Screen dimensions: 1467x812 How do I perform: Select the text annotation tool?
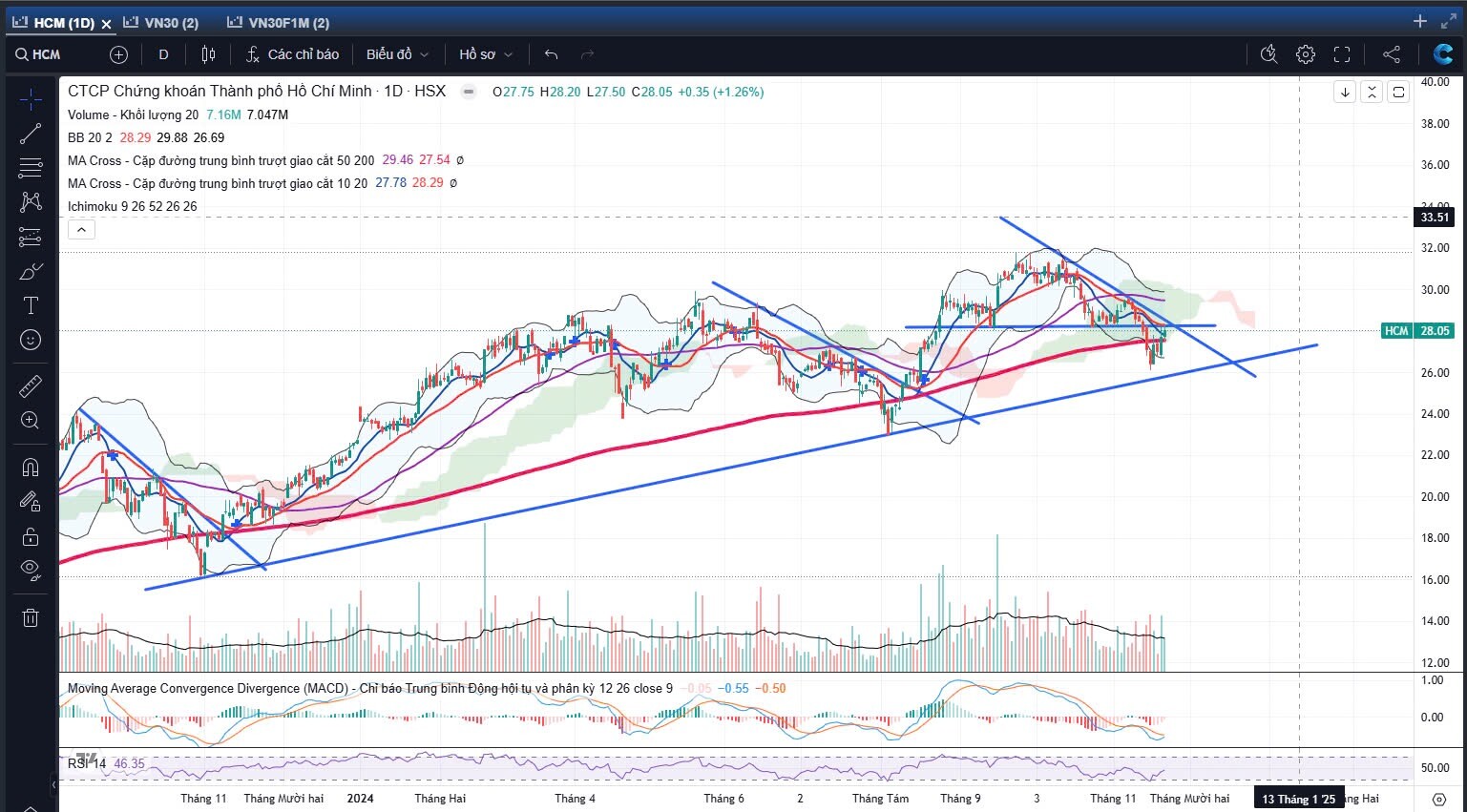pyautogui.click(x=31, y=305)
